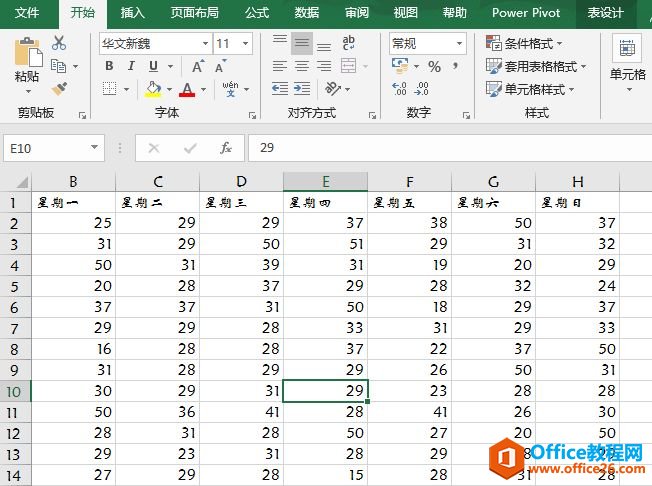The width and height of the screenshot is (652, 486).
Task: Align text left
Action: (280, 66)
